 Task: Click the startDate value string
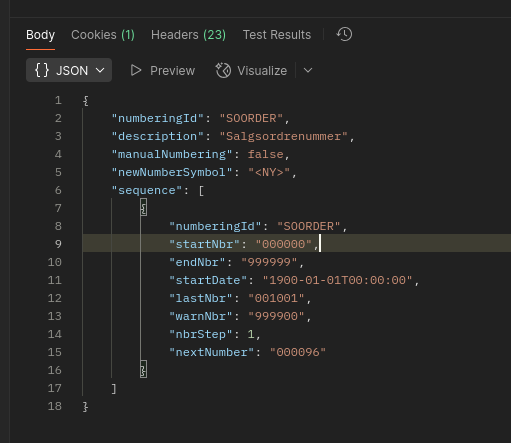[x=337, y=280]
